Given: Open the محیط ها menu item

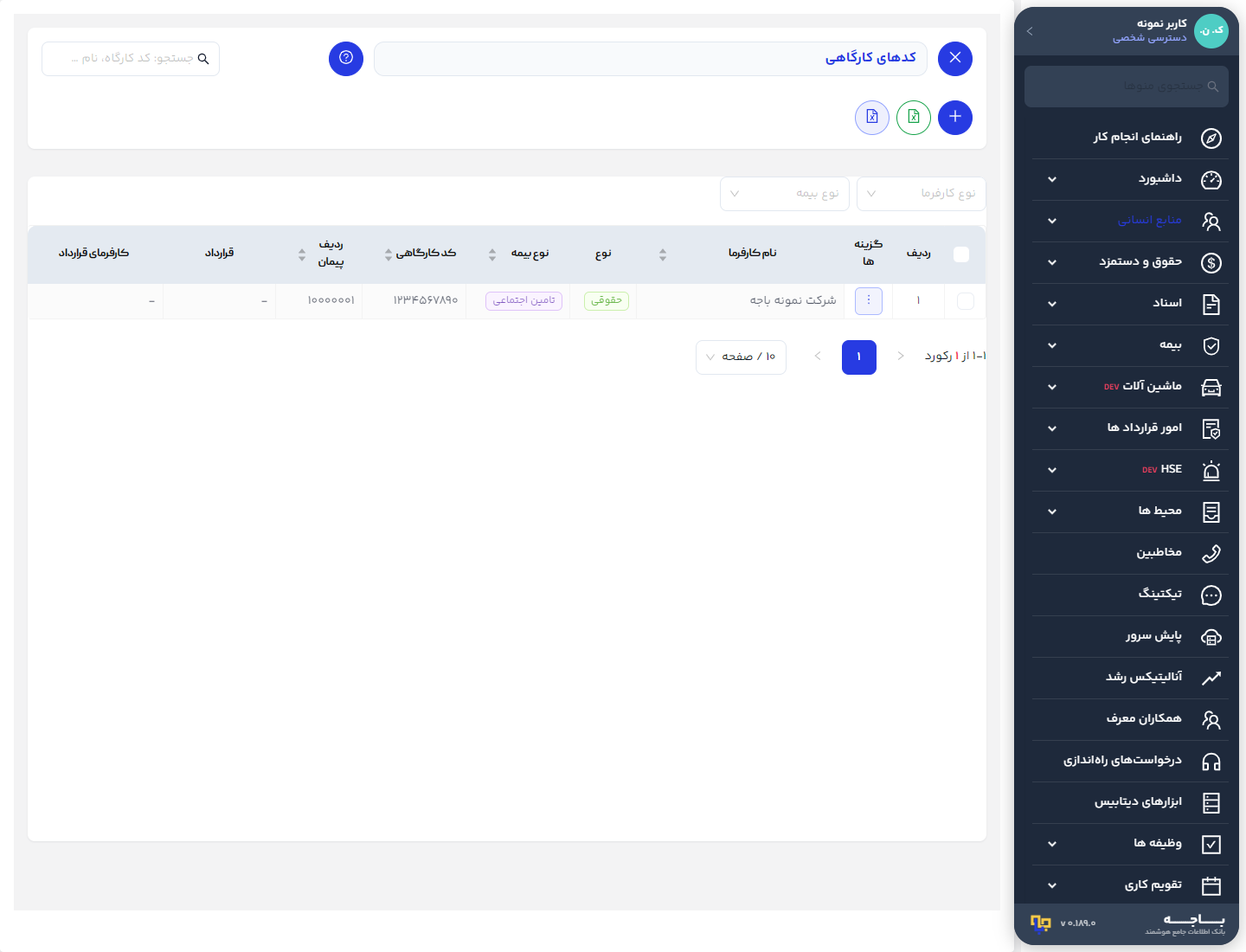Looking at the screenshot, I should pyautogui.click(x=1130, y=511).
